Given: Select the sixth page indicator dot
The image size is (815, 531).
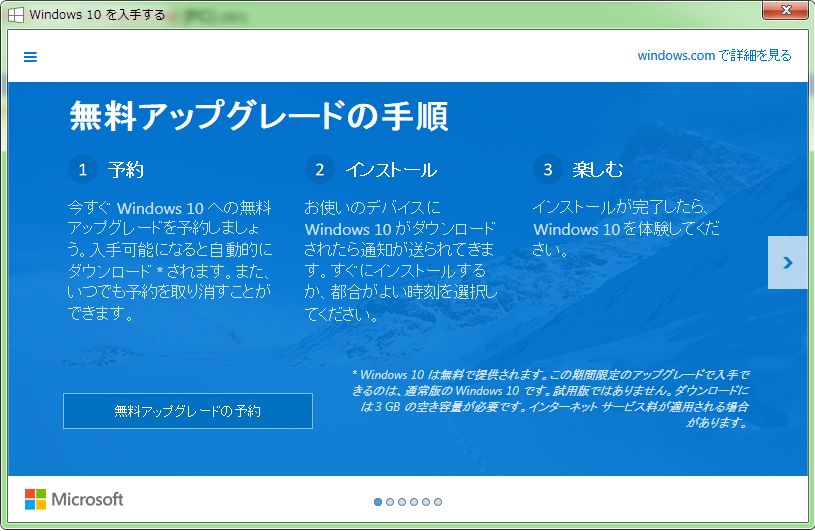Looking at the screenshot, I should pyautogui.click(x=438, y=502).
